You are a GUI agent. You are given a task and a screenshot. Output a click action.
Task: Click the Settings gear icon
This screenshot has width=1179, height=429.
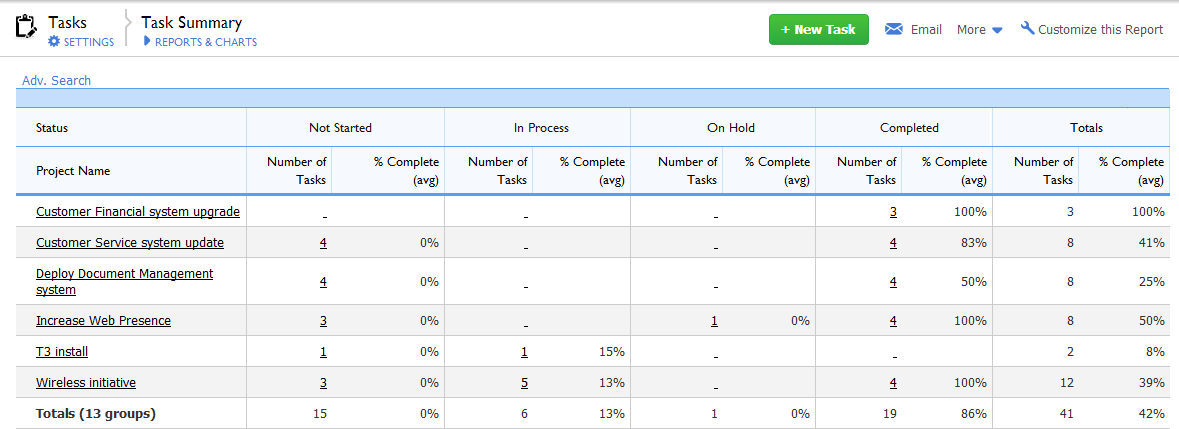tap(53, 41)
